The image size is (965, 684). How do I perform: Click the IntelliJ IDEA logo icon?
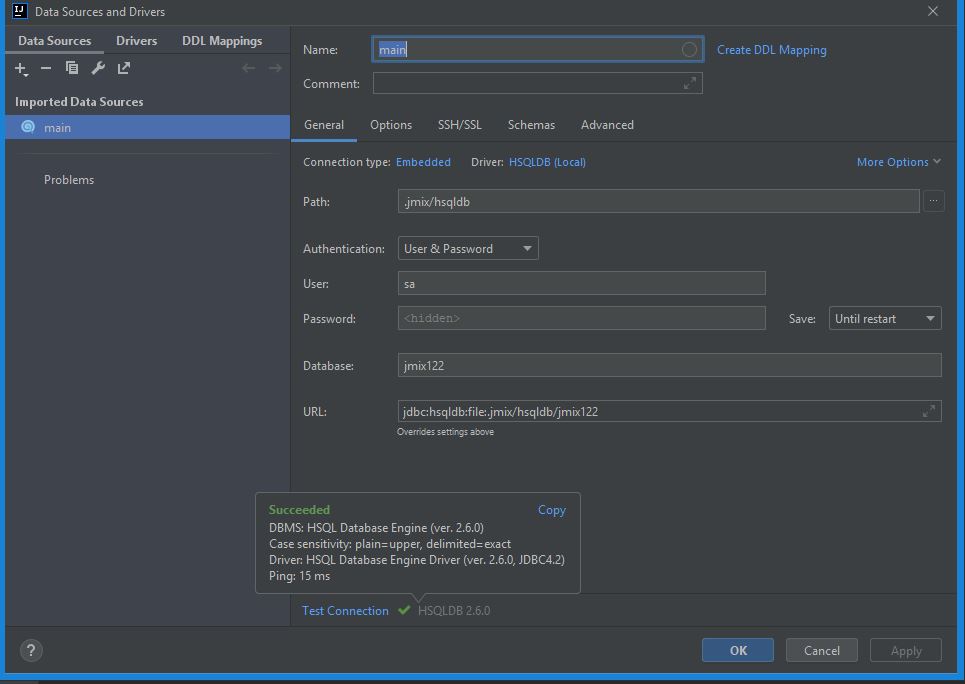coord(20,11)
